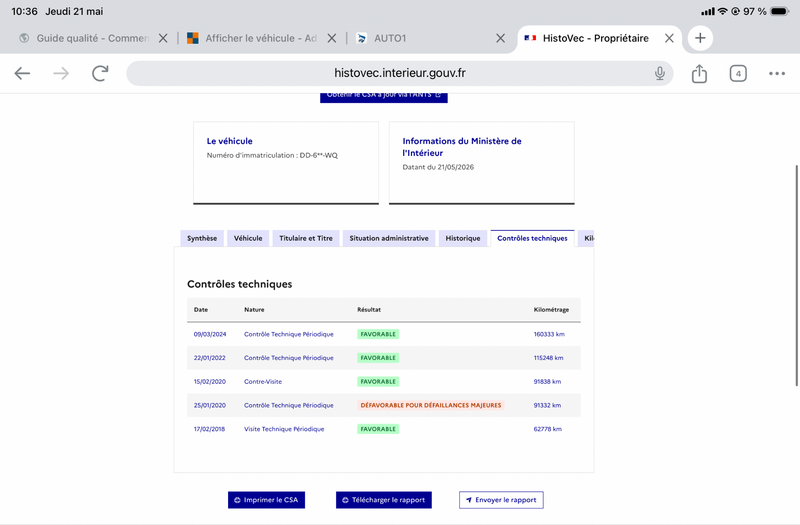Tap the microphone icon in address bar
800x525 pixels.
660,73
